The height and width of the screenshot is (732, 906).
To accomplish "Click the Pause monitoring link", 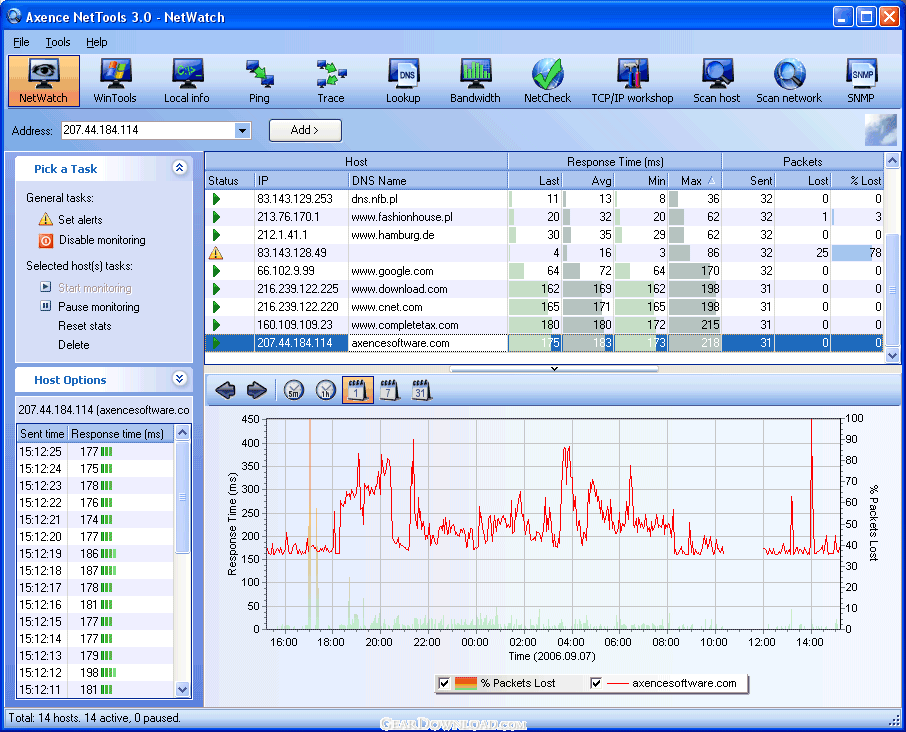I will 99,307.
